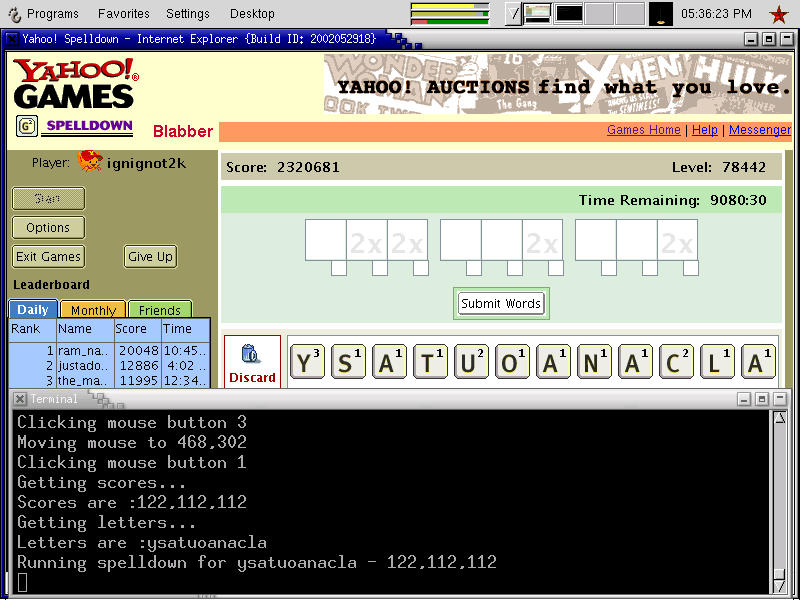Image resolution: width=800 pixels, height=600 pixels.
Task: Select the O letter tile
Action: click(512, 362)
